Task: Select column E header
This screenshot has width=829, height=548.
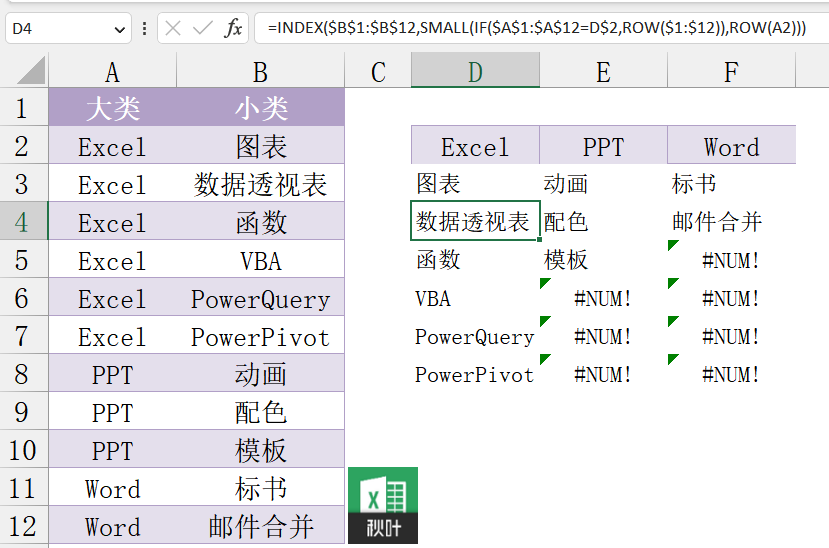Action: 603,71
